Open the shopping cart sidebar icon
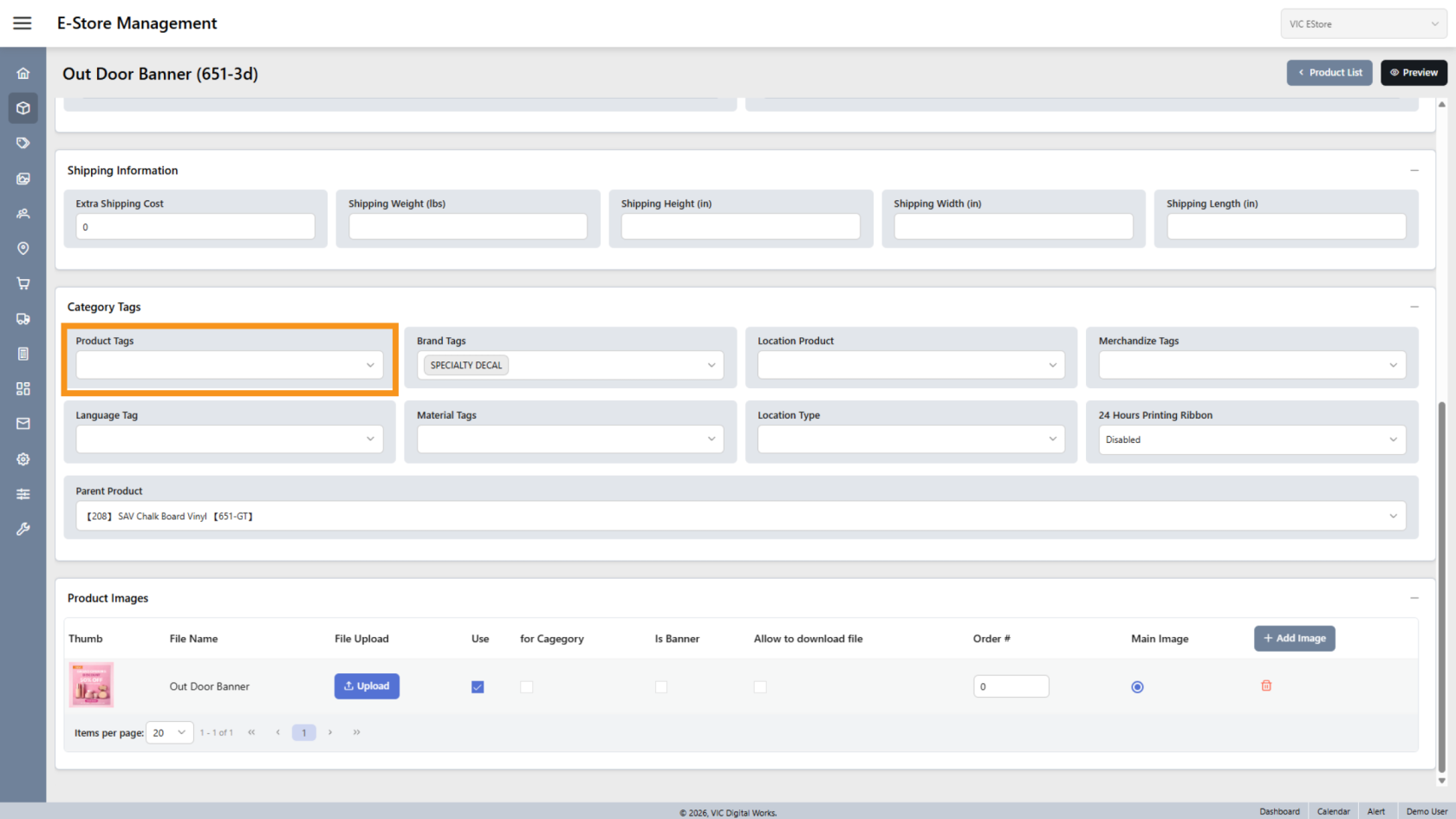 pos(23,283)
